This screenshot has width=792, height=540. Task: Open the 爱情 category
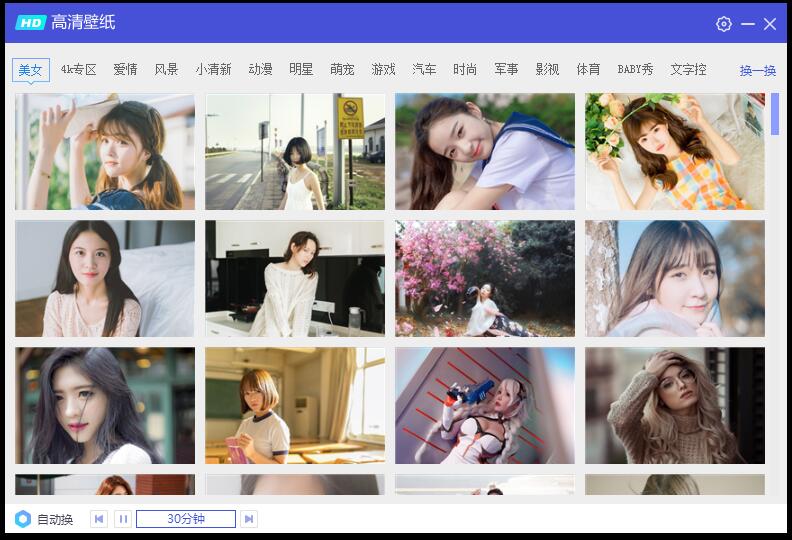click(125, 69)
